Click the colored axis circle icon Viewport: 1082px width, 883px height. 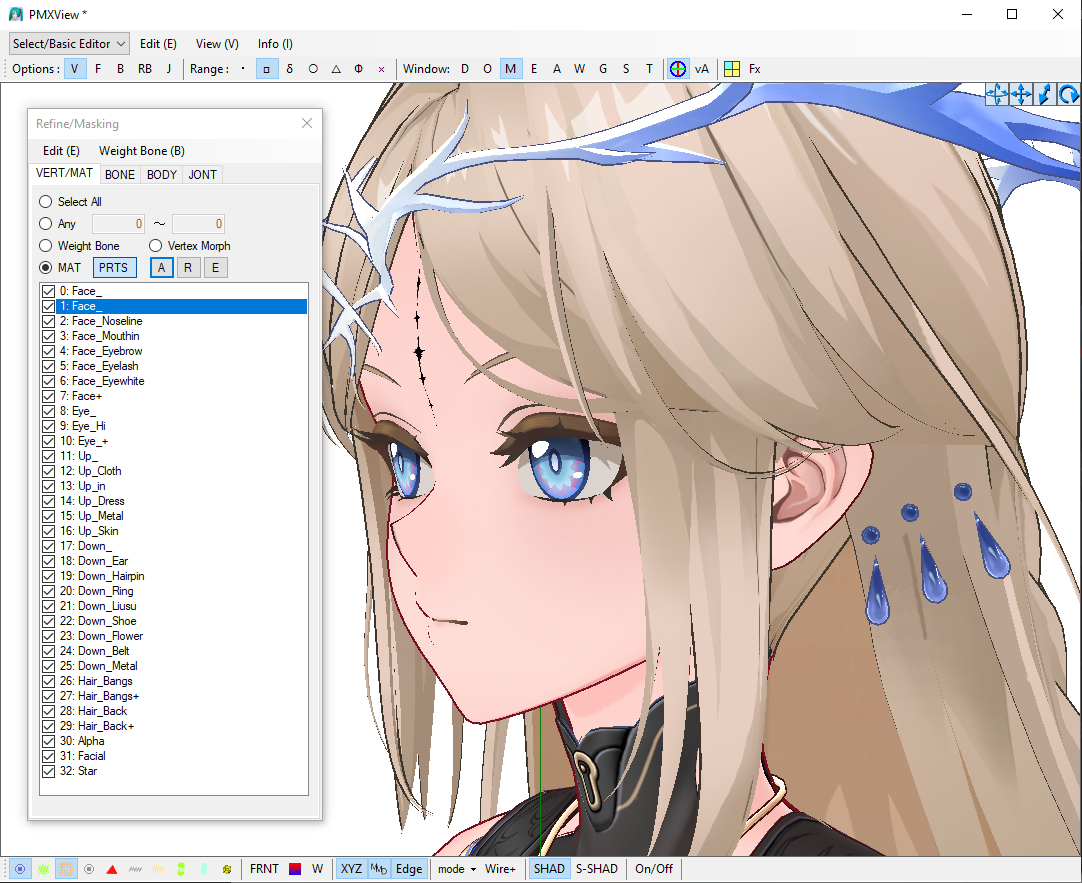pyautogui.click(x=678, y=69)
